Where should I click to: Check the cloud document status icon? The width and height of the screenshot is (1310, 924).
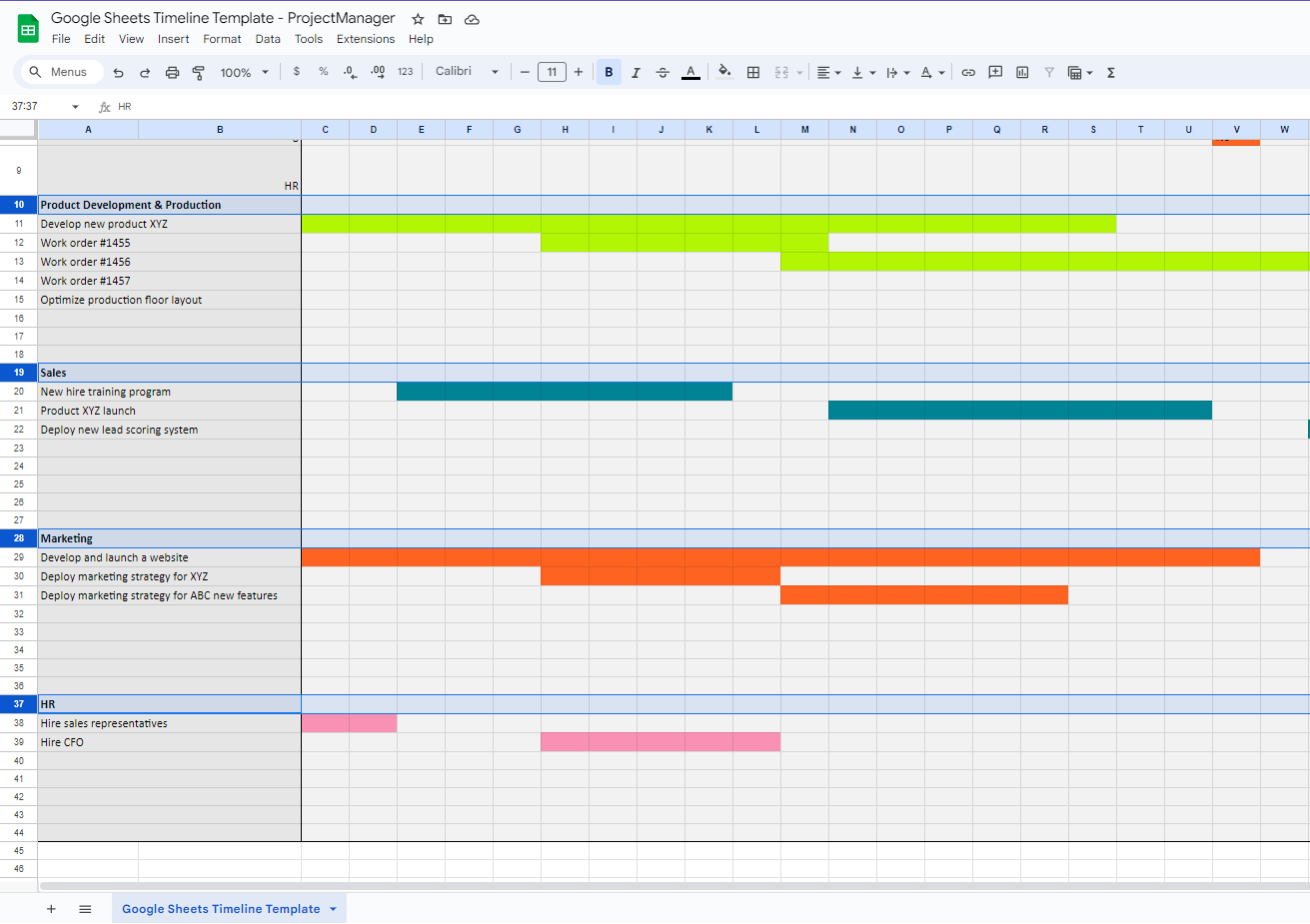[x=472, y=19]
